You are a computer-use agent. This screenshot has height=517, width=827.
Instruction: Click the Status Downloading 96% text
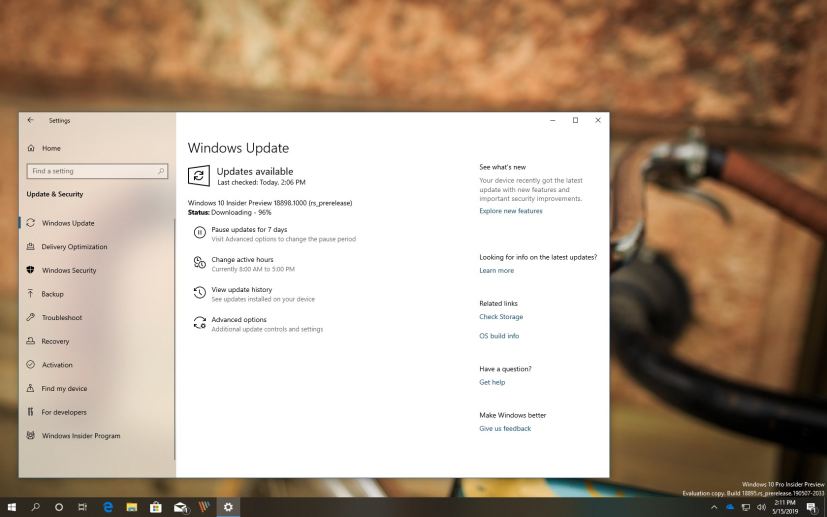[x=229, y=213]
